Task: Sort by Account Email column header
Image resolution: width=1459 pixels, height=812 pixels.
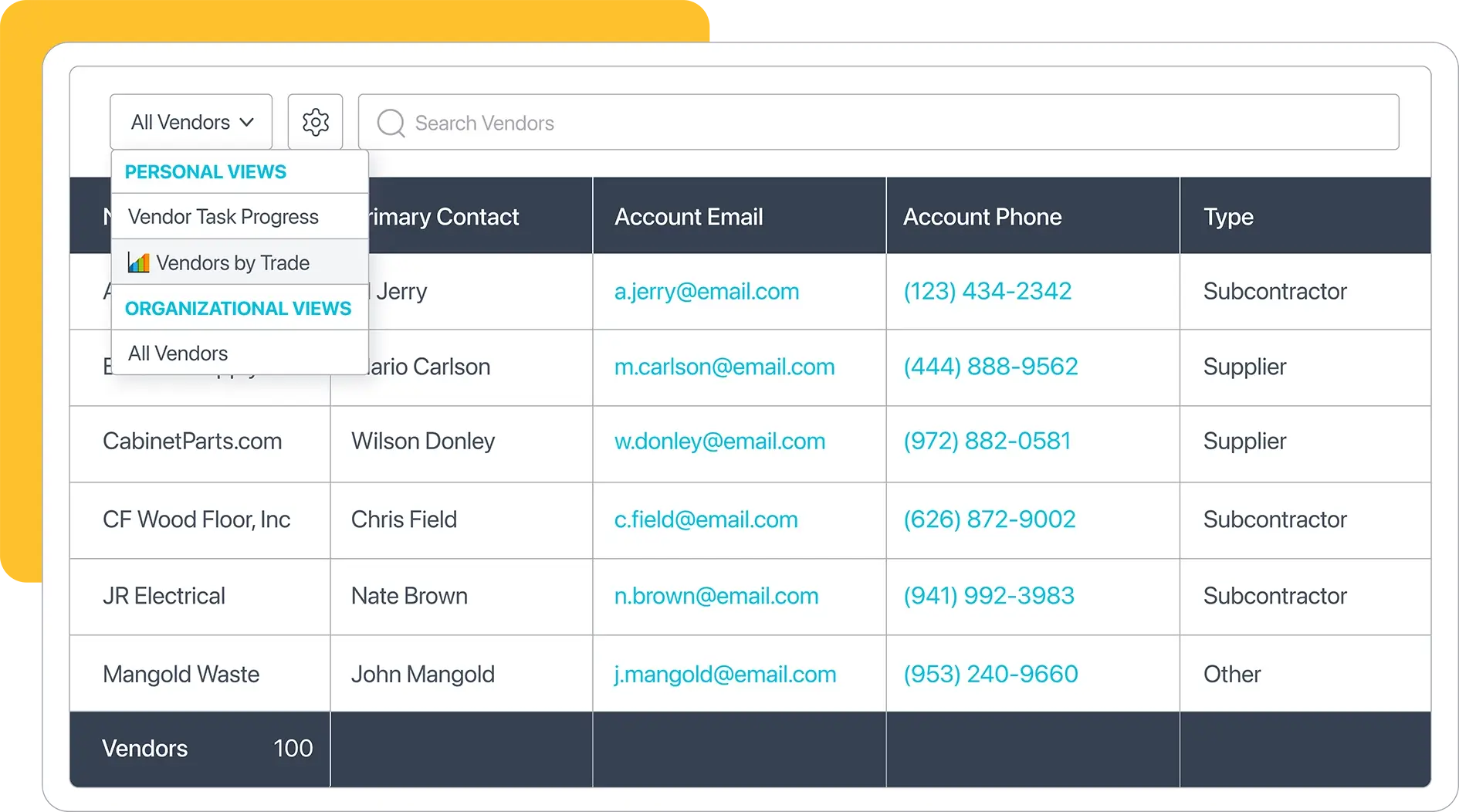Action: point(689,217)
